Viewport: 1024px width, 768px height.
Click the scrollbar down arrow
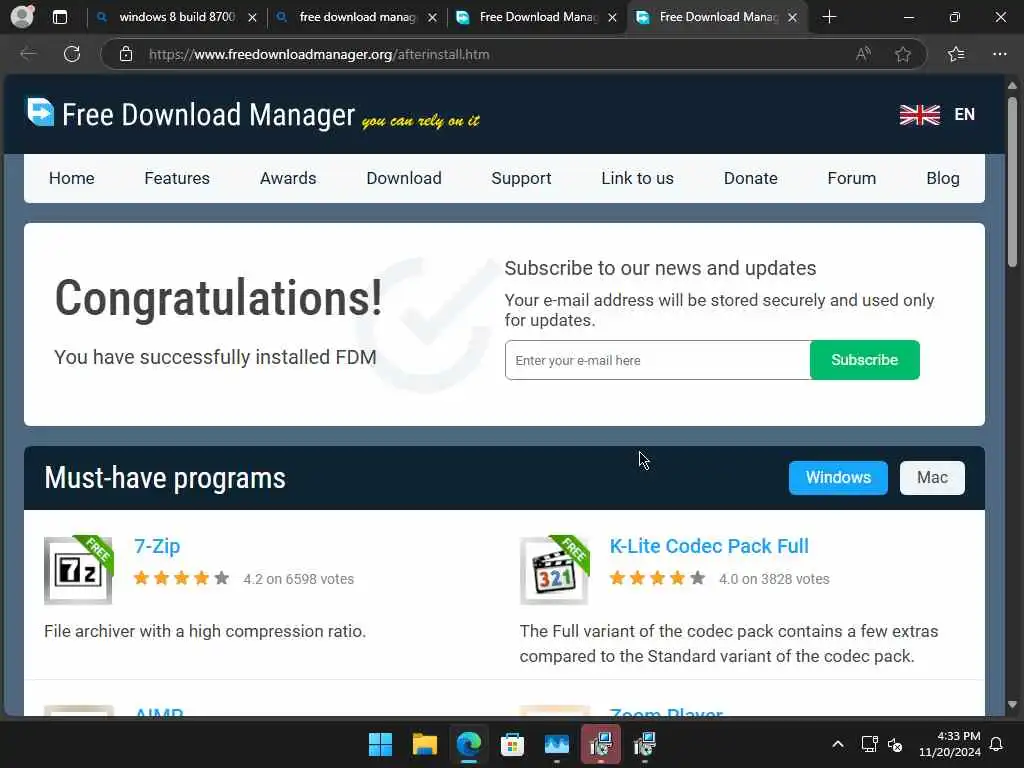(x=1012, y=705)
